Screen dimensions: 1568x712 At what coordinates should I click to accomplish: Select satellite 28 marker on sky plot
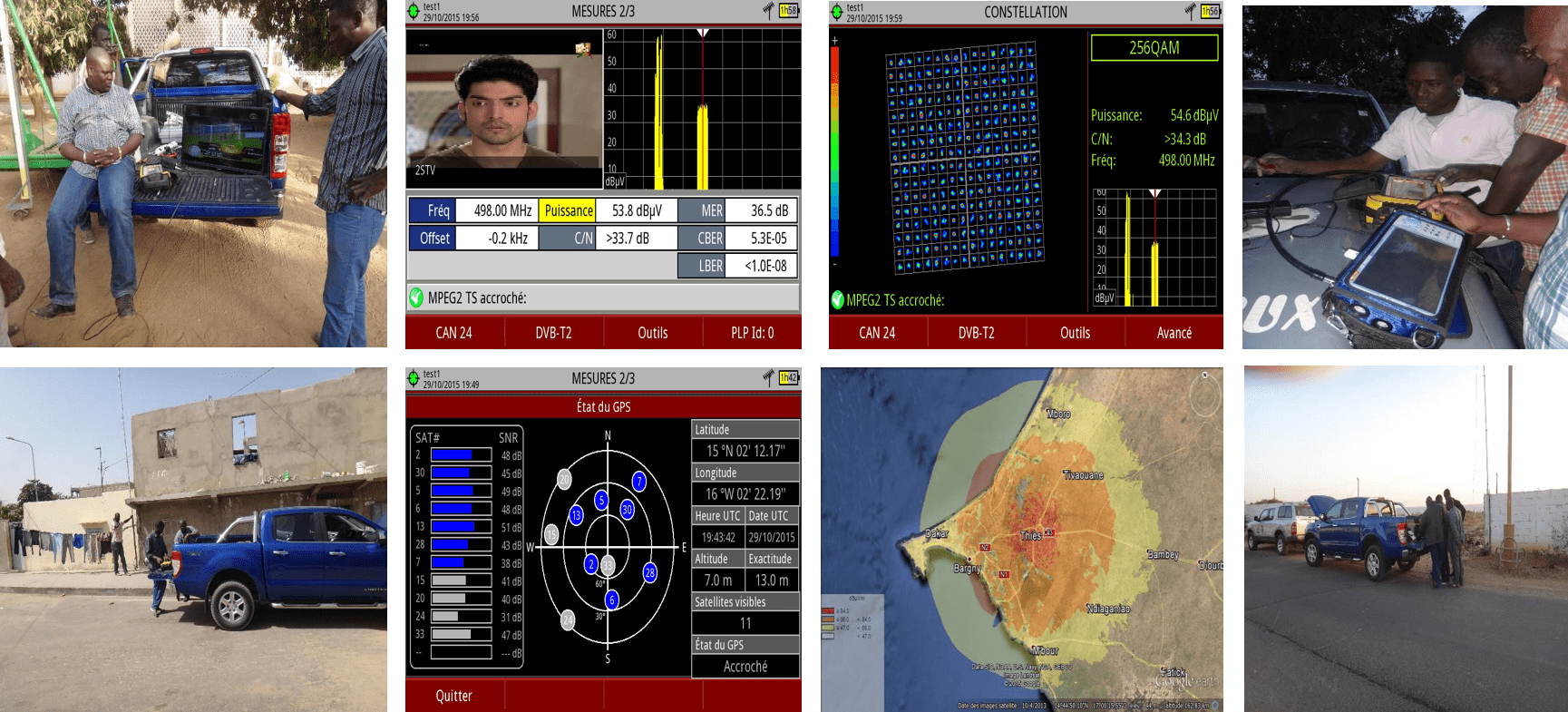649,572
